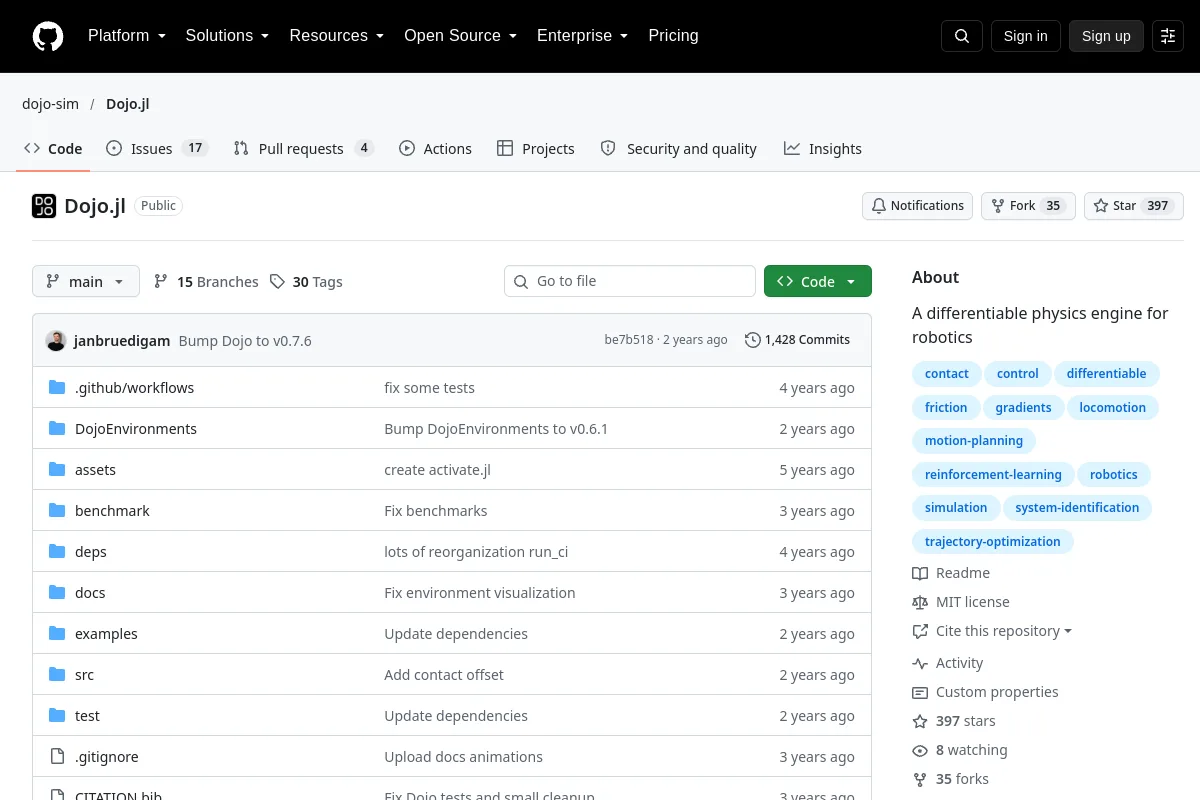
Task: Open the appearance settings icon button
Action: 1168,36
